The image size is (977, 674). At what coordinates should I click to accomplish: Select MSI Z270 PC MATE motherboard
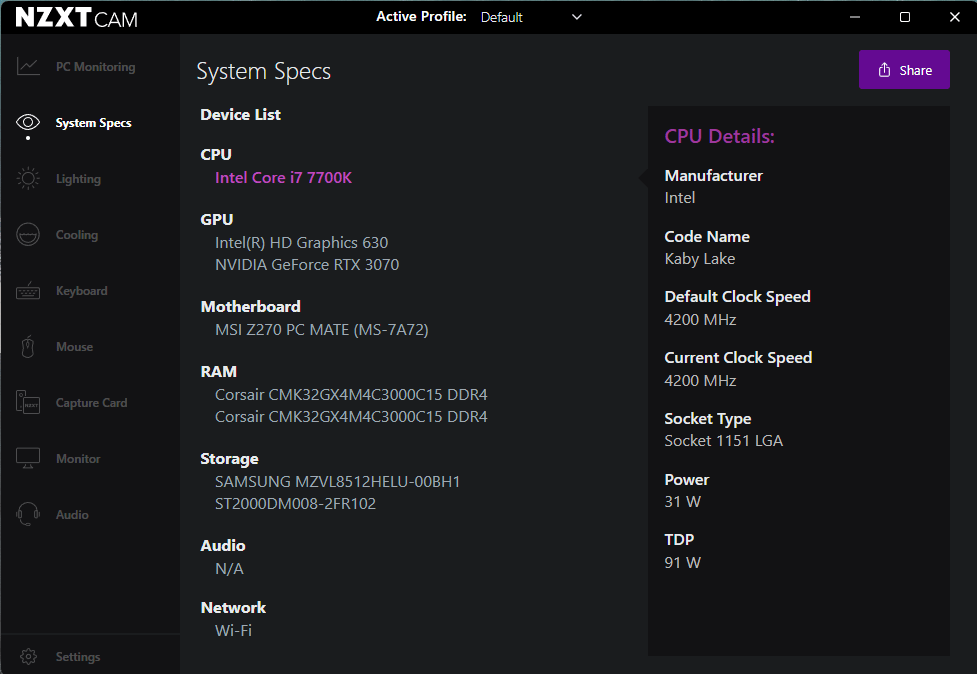pos(322,330)
